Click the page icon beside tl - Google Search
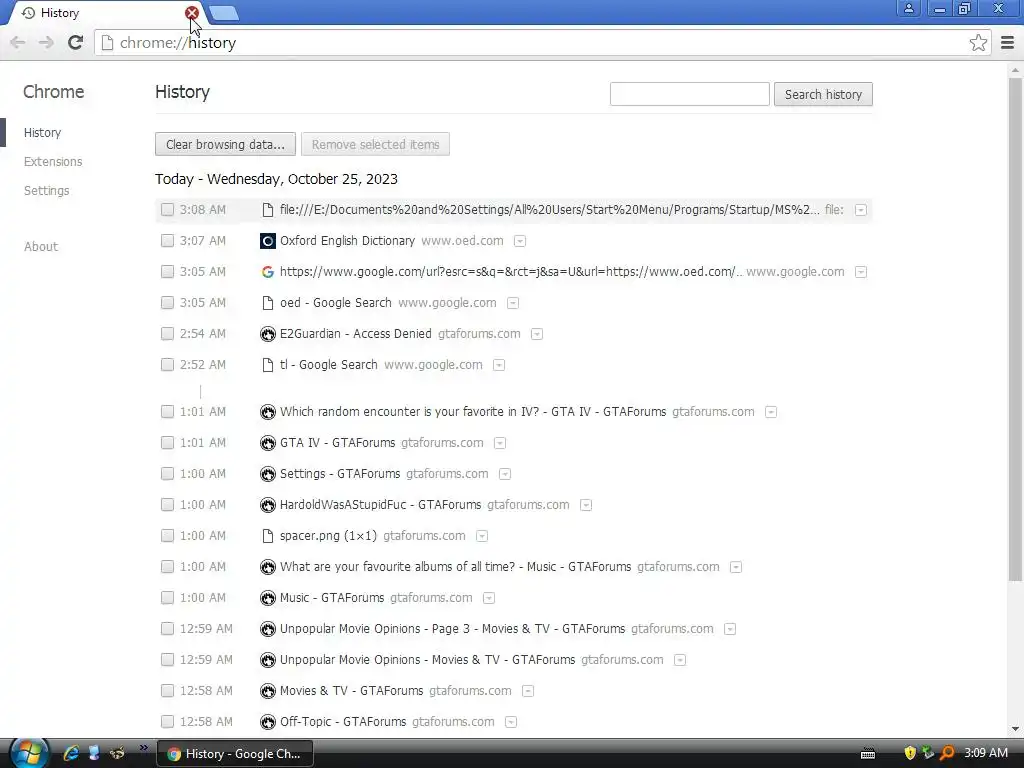This screenshot has width=1024, height=768. (268, 365)
